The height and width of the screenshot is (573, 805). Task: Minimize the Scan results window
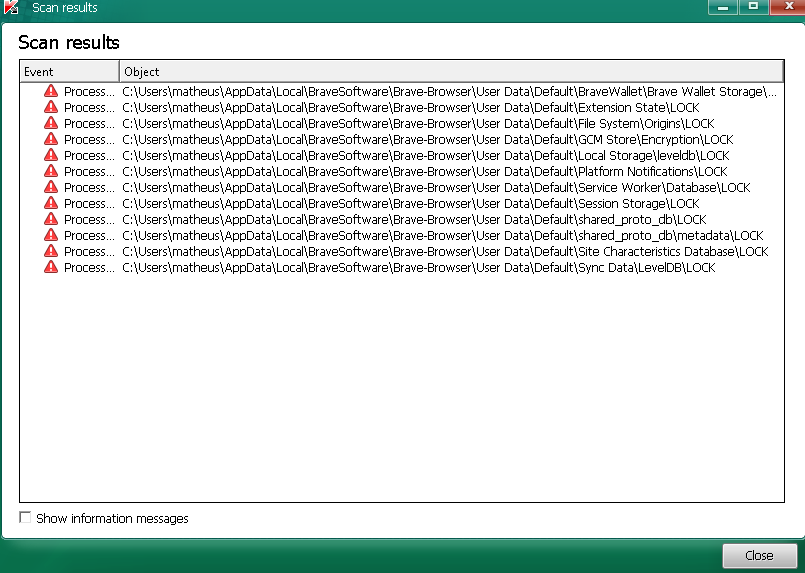[x=723, y=7]
